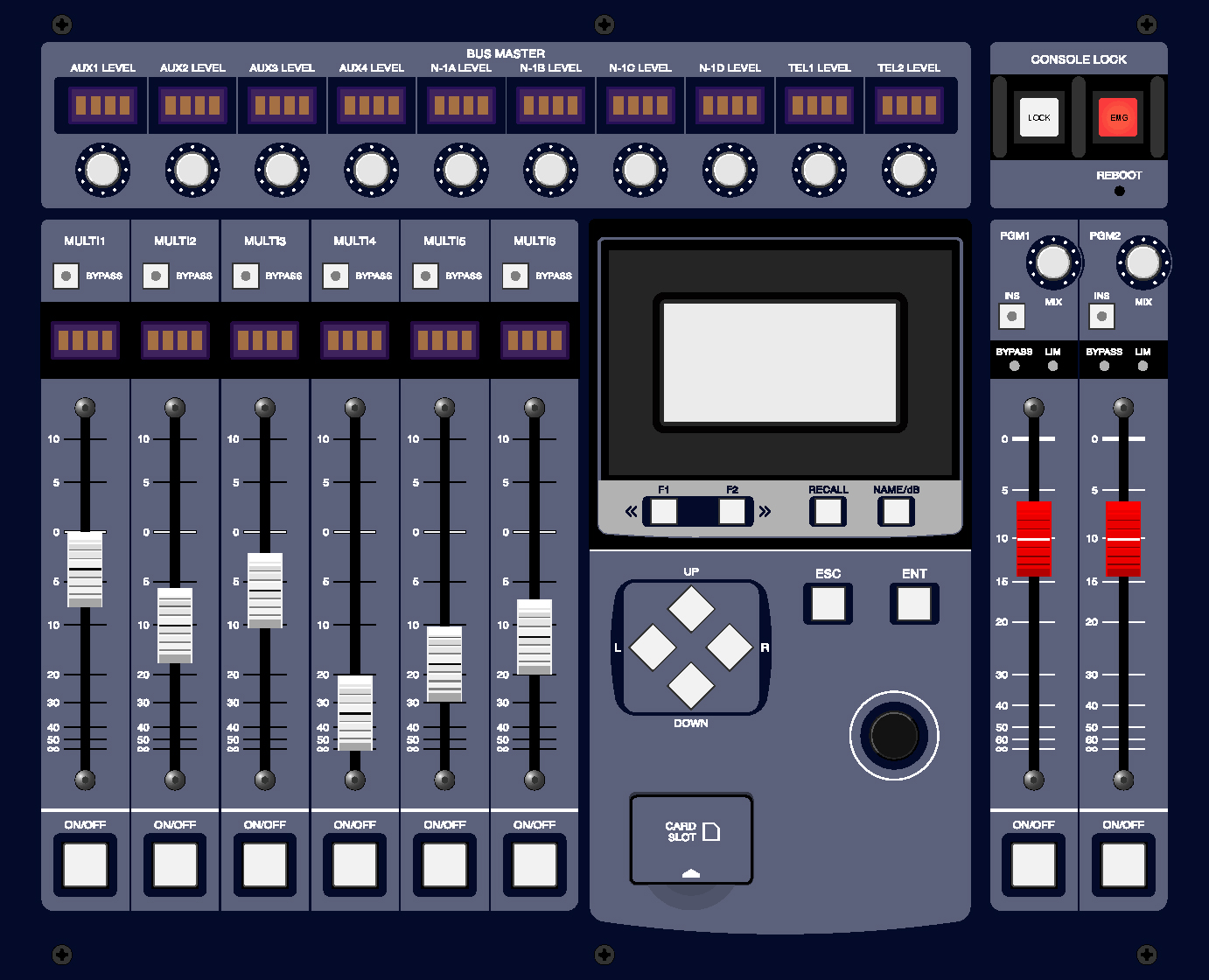Click the N-1B LEVEL knob
The width and height of the screenshot is (1209, 980).
(550, 170)
